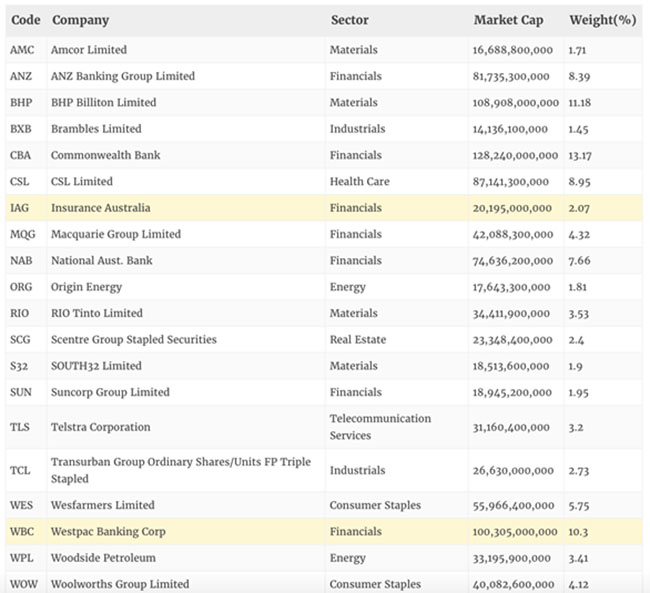
Task: Click the Woodside Petroleum market cap value
Action: [510, 558]
